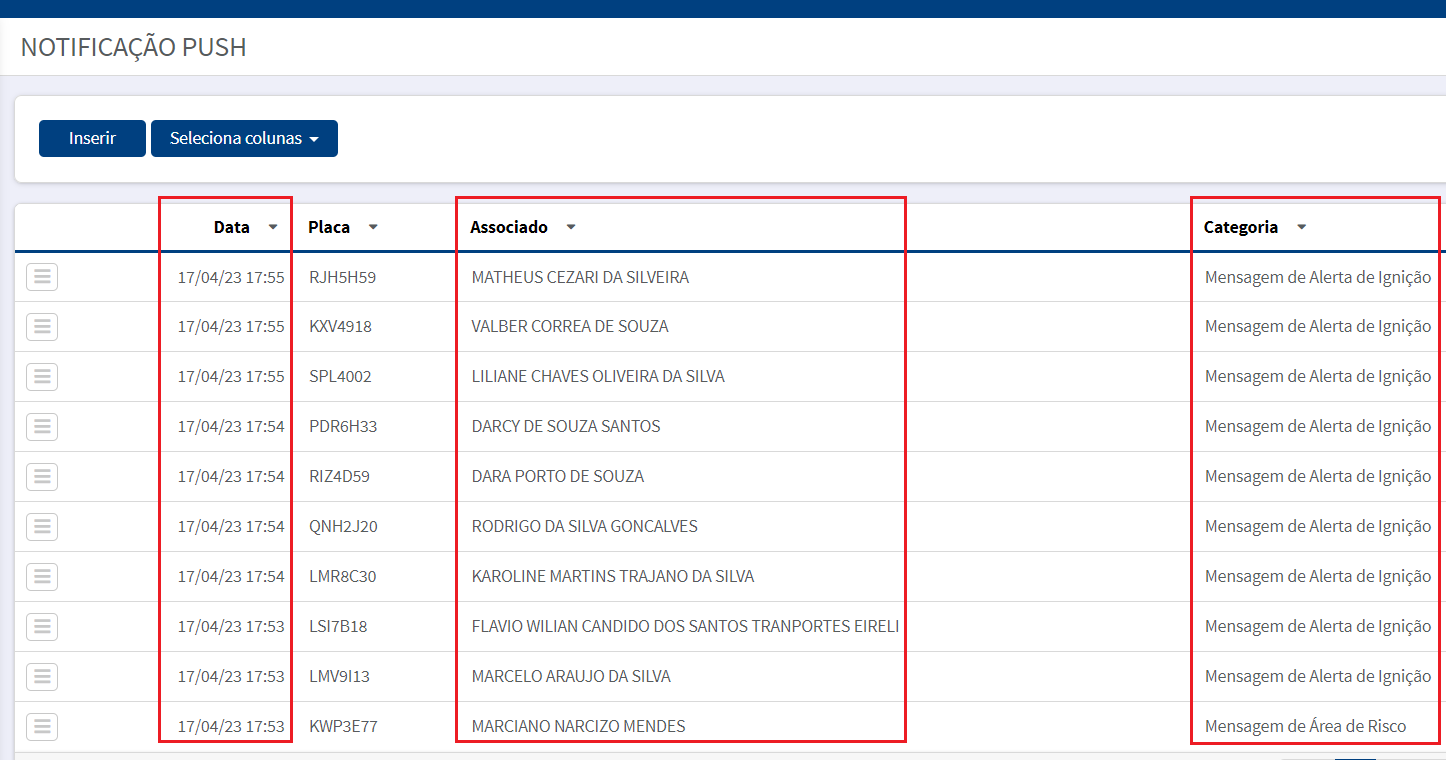This screenshot has width=1446, height=760.
Task: Click associate DARA PORTO DE SOUZA
Action: [558, 477]
